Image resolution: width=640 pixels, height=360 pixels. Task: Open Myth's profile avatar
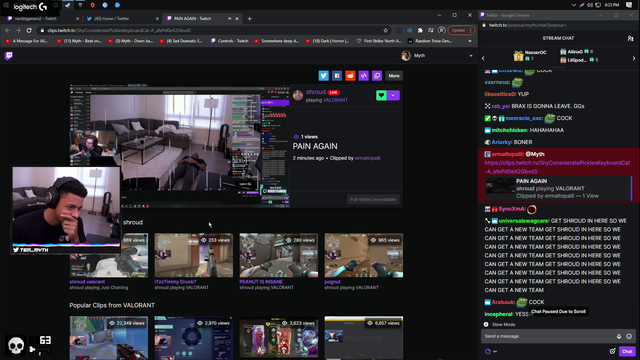(406, 56)
